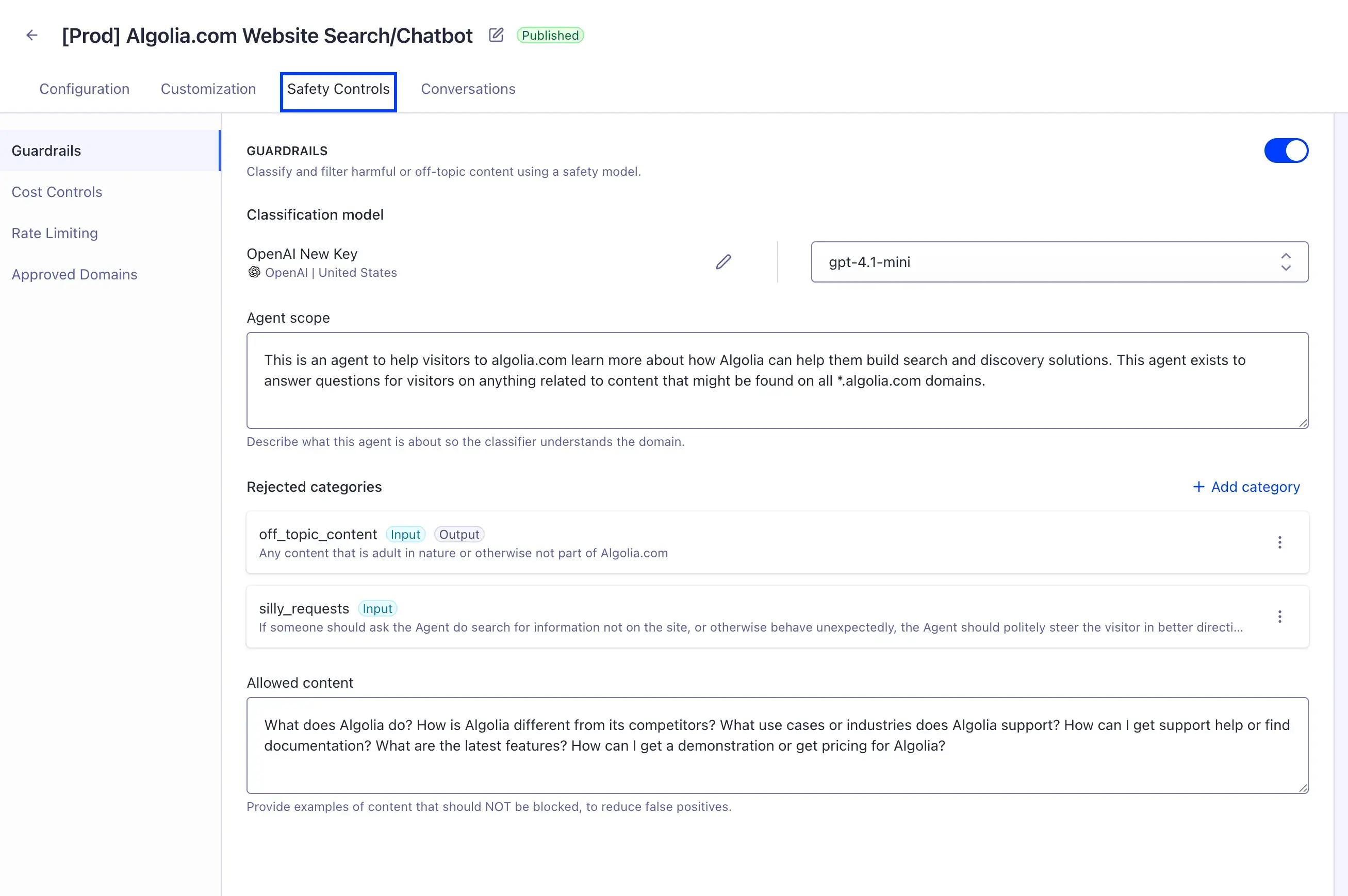Viewport: 1348px width, 896px height.
Task: Edit the agent title with the pencil-square icon
Action: pyautogui.click(x=496, y=35)
